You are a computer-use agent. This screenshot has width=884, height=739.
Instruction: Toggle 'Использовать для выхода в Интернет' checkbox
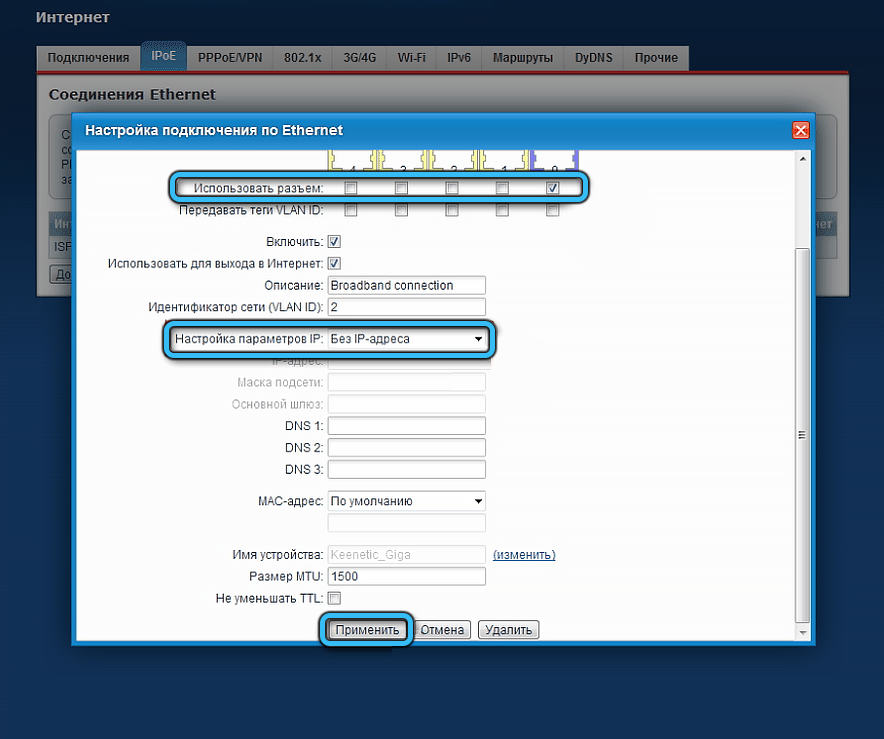334,263
